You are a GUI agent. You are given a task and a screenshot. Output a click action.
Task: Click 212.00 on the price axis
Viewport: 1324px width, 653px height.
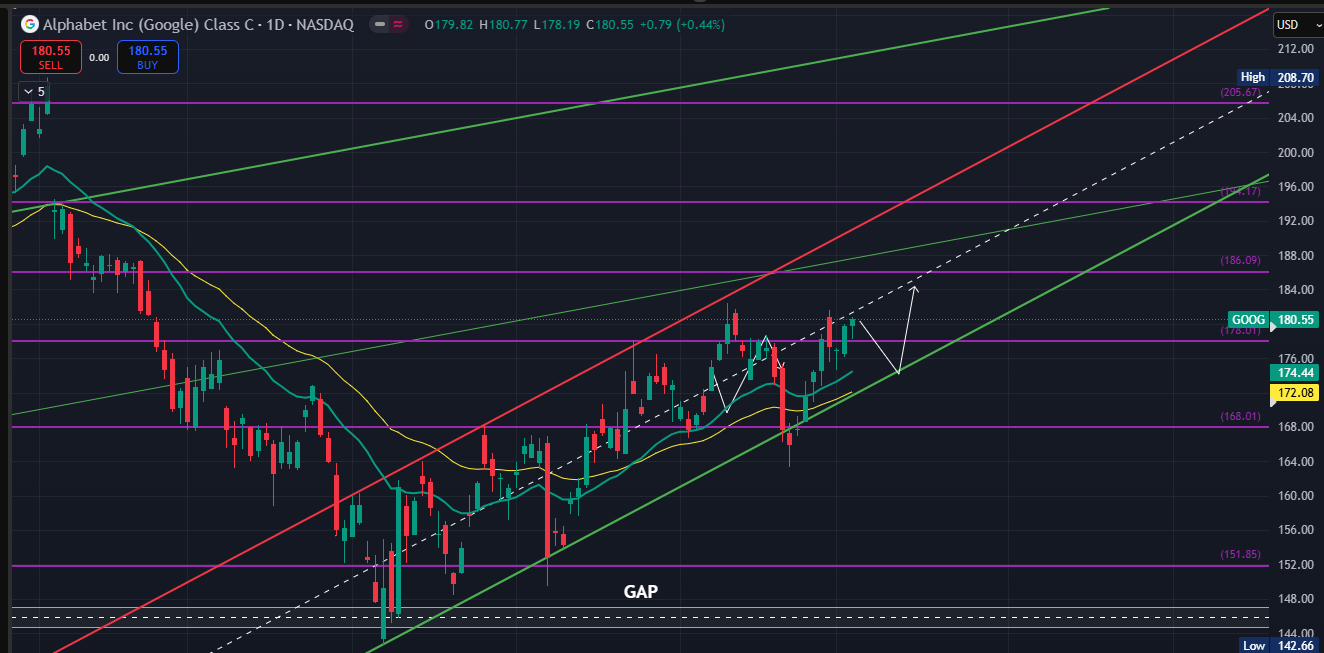tap(1295, 49)
